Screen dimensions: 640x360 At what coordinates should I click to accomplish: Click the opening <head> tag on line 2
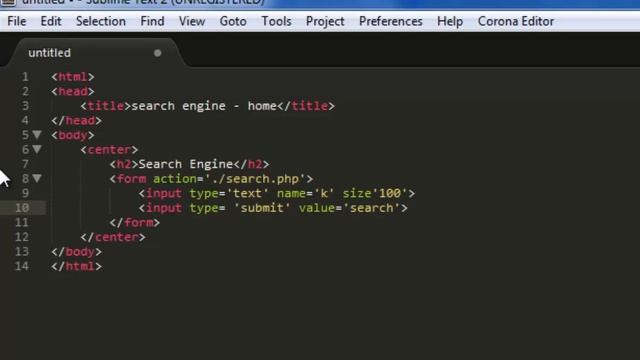point(73,91)
